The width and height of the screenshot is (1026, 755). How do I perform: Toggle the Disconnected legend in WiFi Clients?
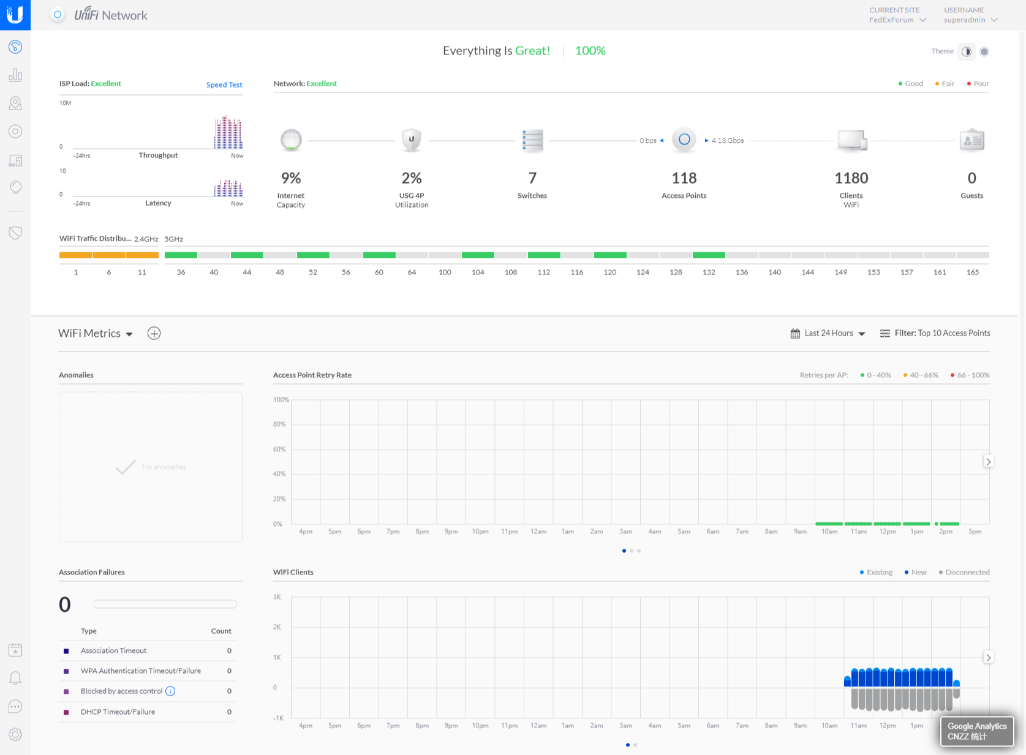(x=961, y=572)
